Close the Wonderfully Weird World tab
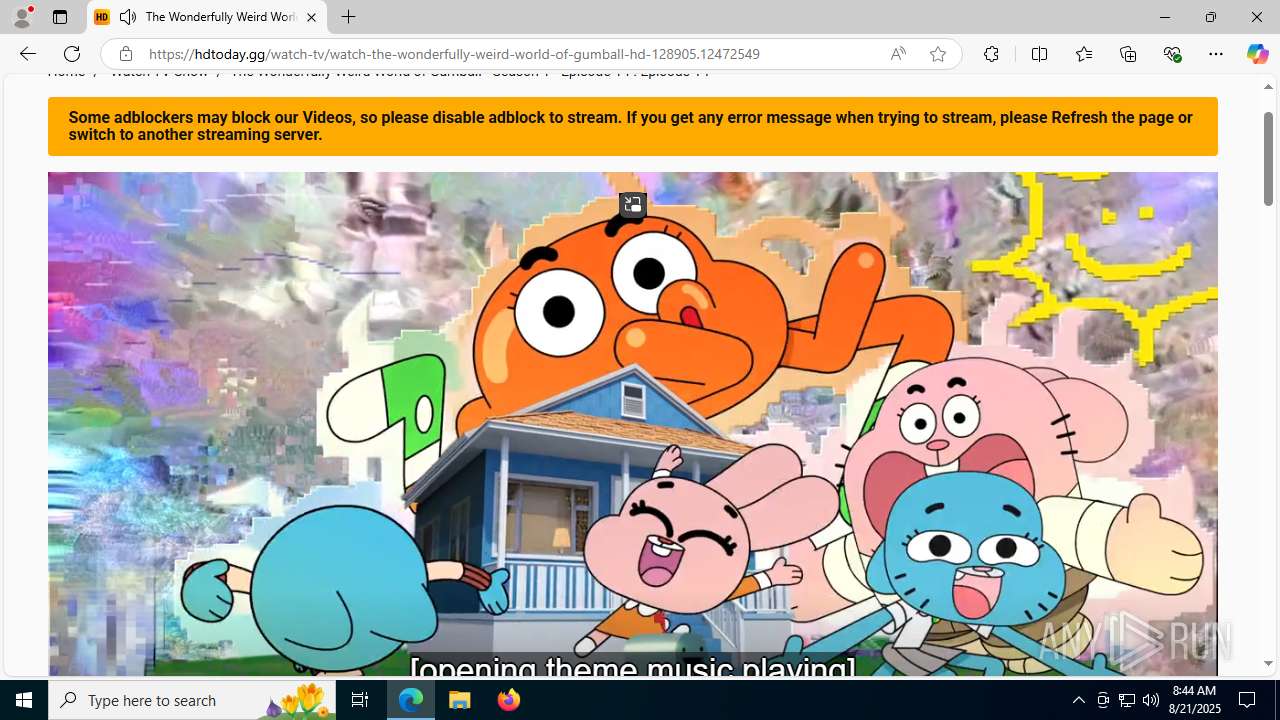This screenshot has width=1280, height=720. pyautogui.click(x=311, y=17)
